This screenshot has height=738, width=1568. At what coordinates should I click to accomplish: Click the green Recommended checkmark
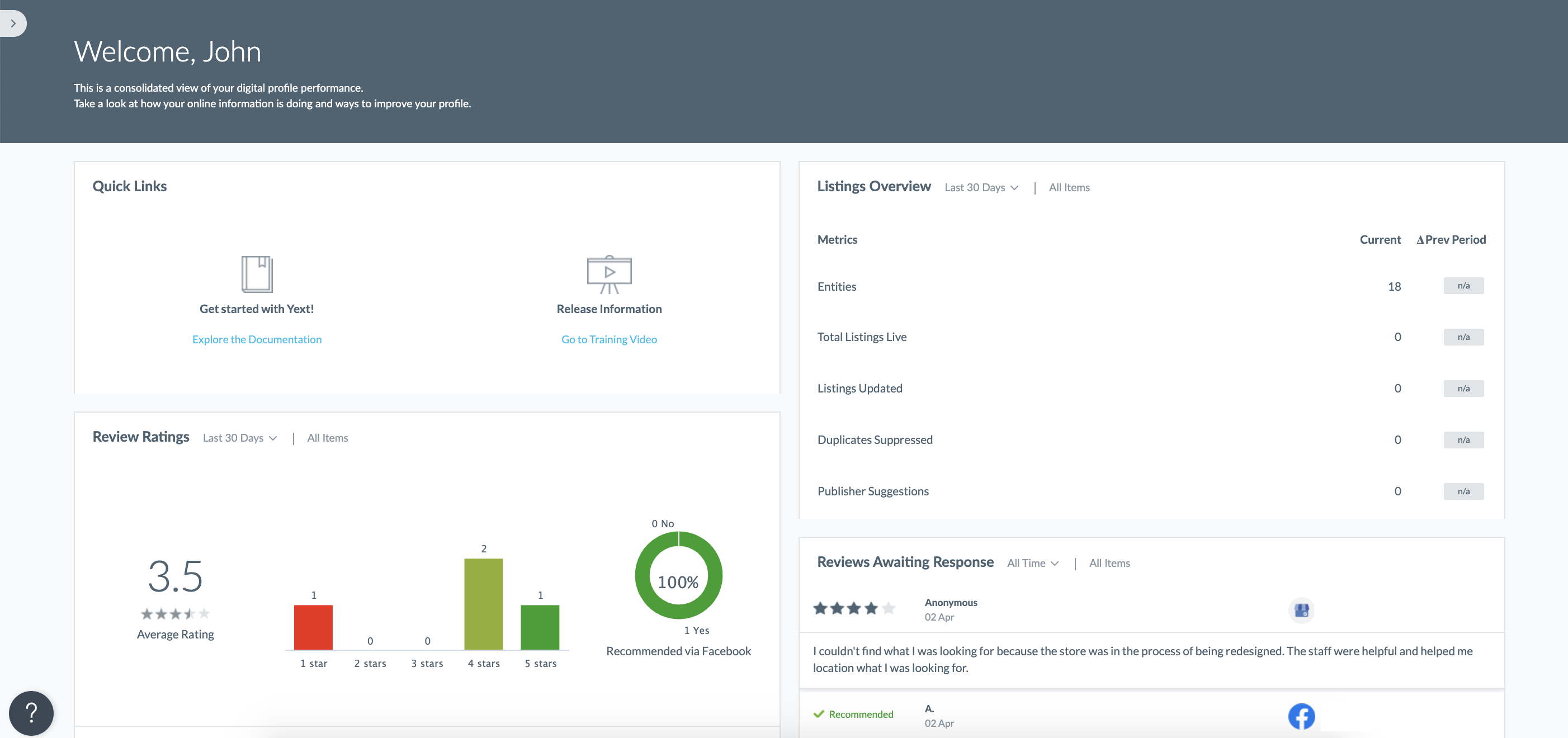819,713
